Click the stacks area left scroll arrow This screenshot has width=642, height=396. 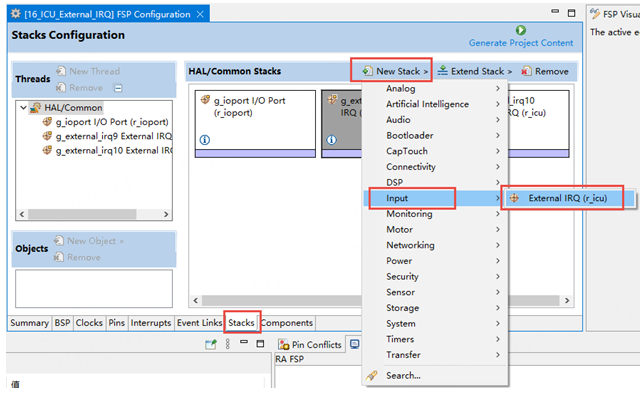[x=196, y=301]
